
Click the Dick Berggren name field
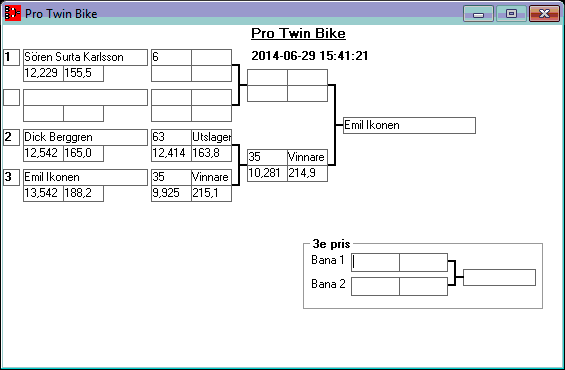[x=85, y=137]
